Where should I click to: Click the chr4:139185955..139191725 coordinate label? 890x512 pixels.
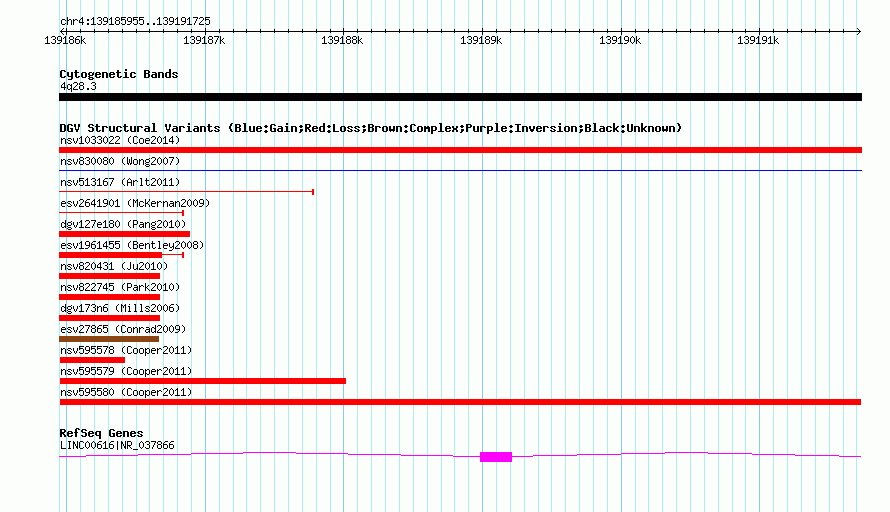click(x=135, y=21)
